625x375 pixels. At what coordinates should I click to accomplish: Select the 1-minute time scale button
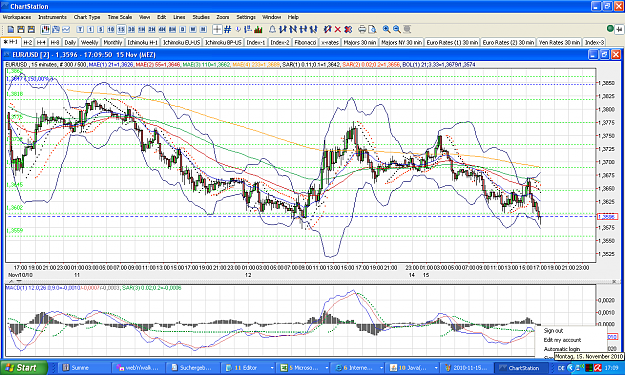click(x=90, y=29)
